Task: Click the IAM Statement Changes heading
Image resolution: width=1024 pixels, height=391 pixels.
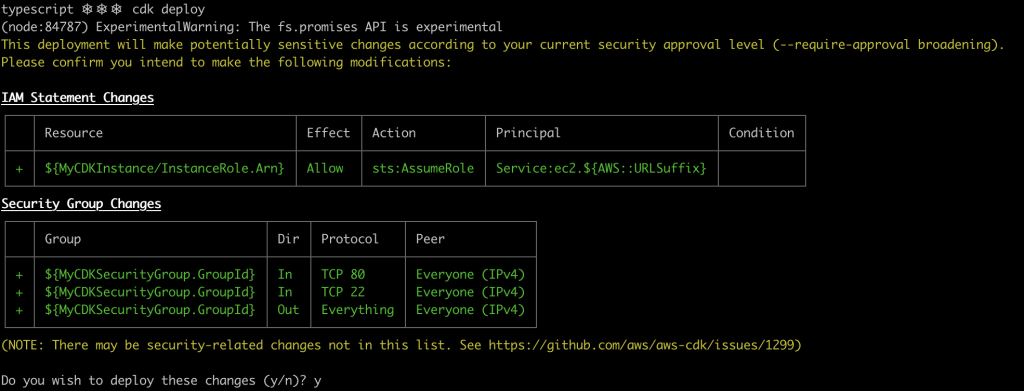Action: tap(78, 98)
